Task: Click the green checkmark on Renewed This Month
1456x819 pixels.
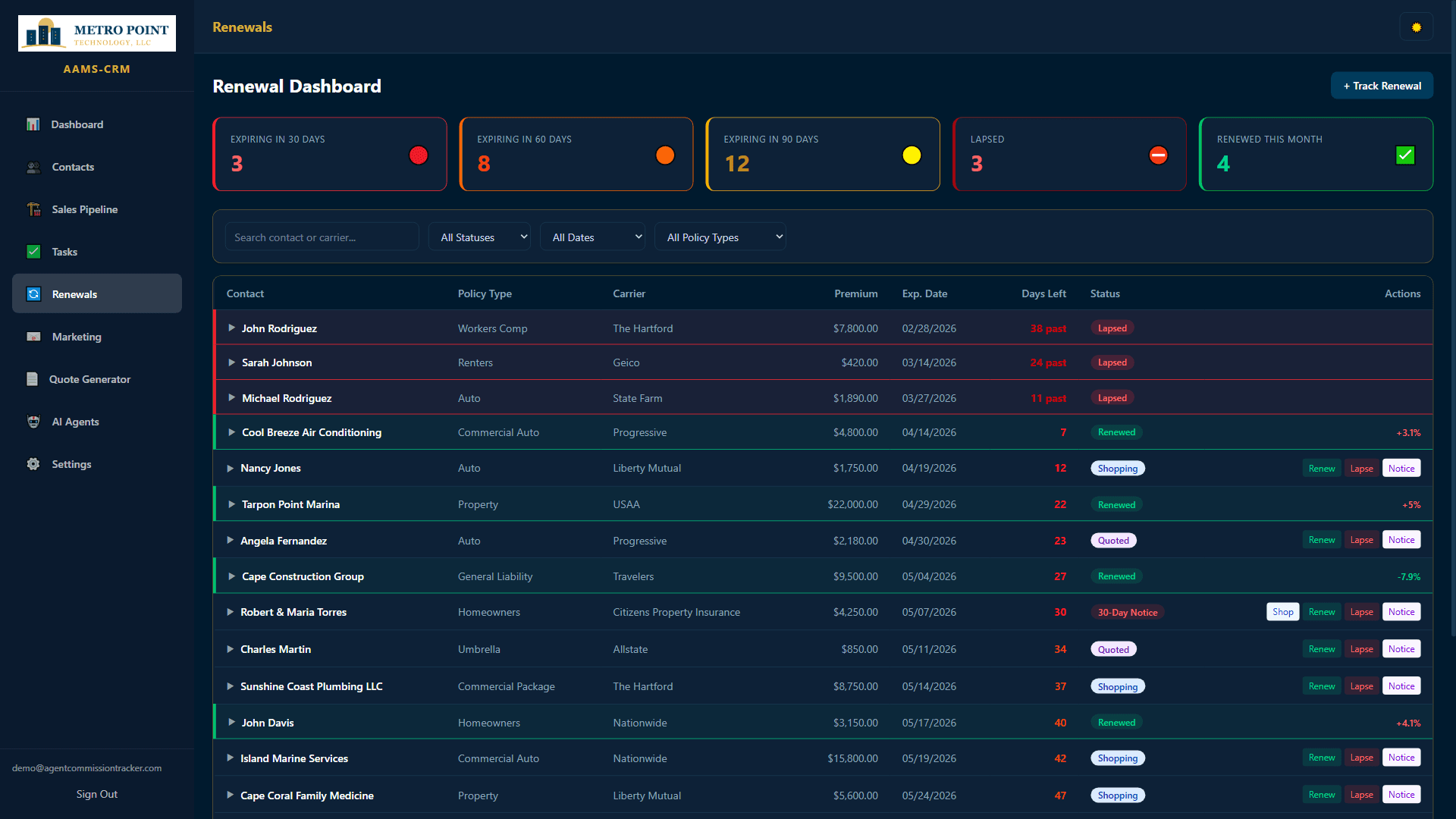Action: (x=1404, y=155)
